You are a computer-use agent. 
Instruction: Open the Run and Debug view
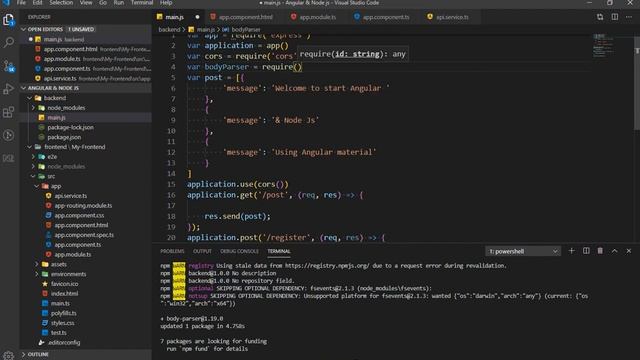(9, 89)
